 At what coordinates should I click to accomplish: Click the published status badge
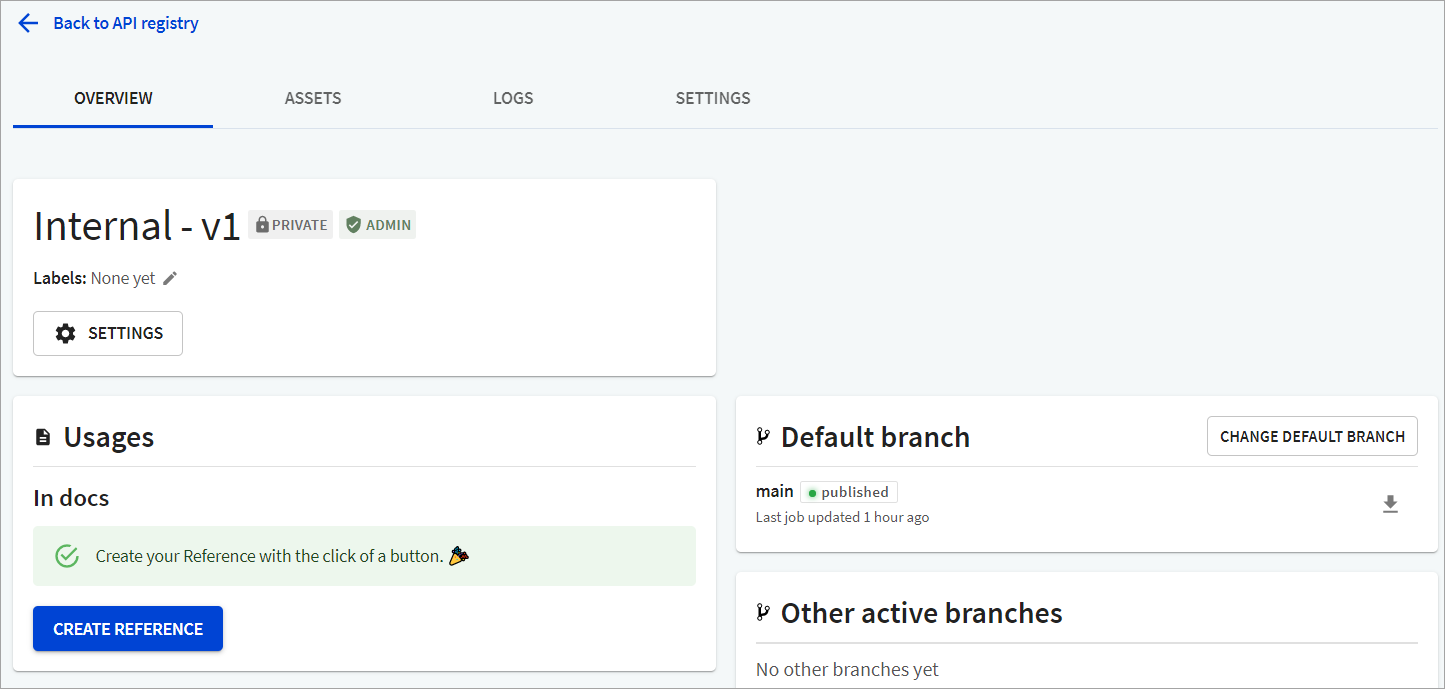pos(849,492)
